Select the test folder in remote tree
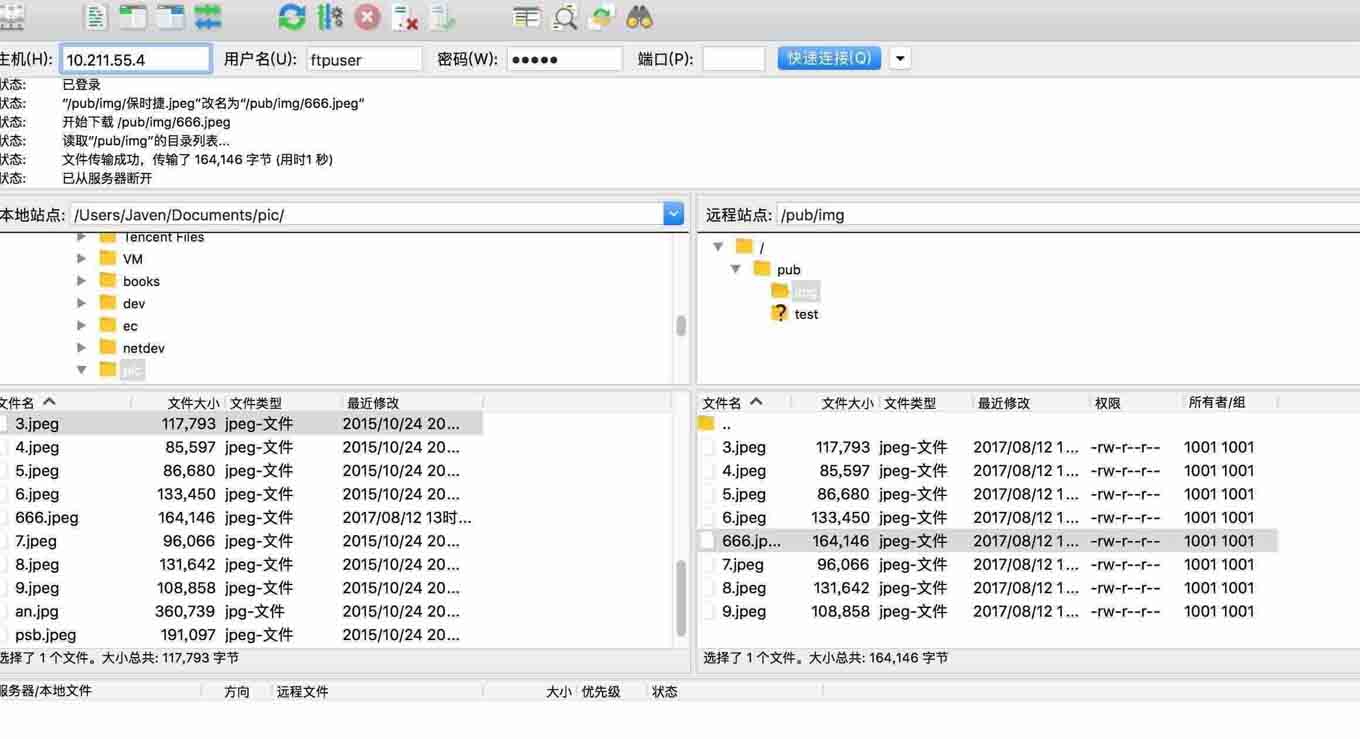 point(806,314)
